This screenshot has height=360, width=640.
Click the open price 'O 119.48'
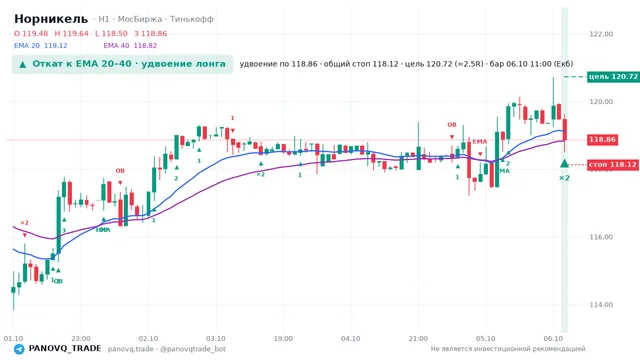[31, 33]
